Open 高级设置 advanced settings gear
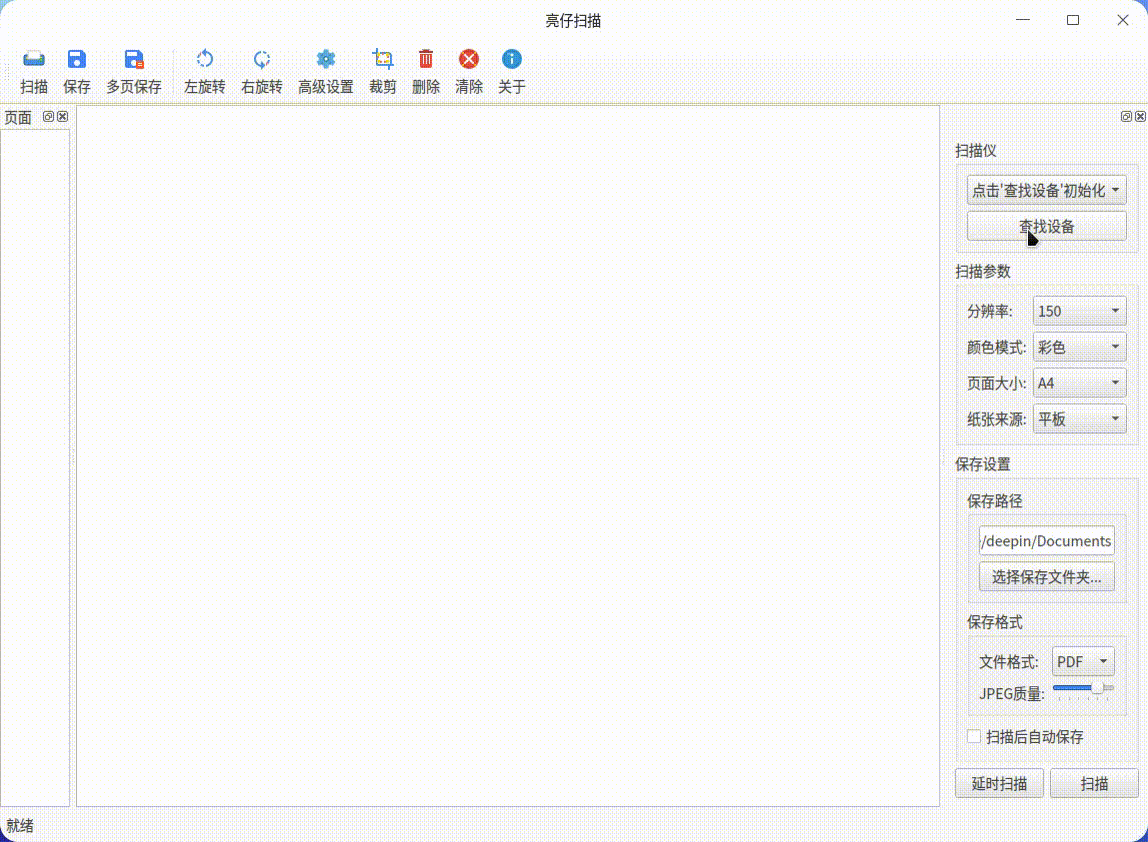Screen dimensions: 1148x842 (326, 59)
